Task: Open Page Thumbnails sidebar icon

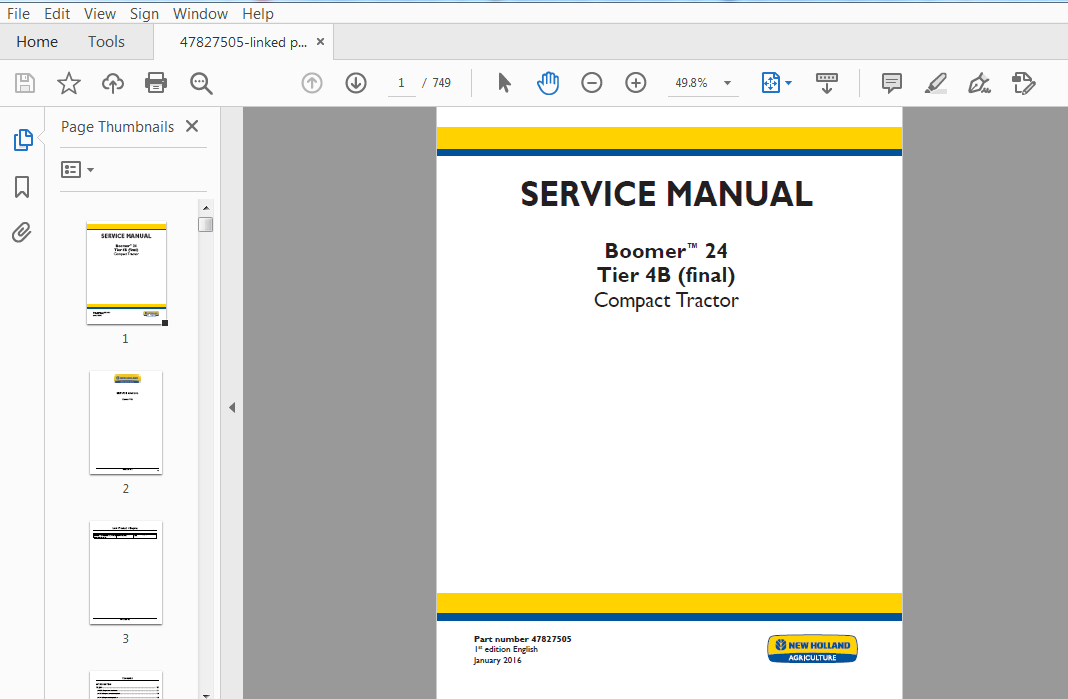Action: [x=22, y=140]
